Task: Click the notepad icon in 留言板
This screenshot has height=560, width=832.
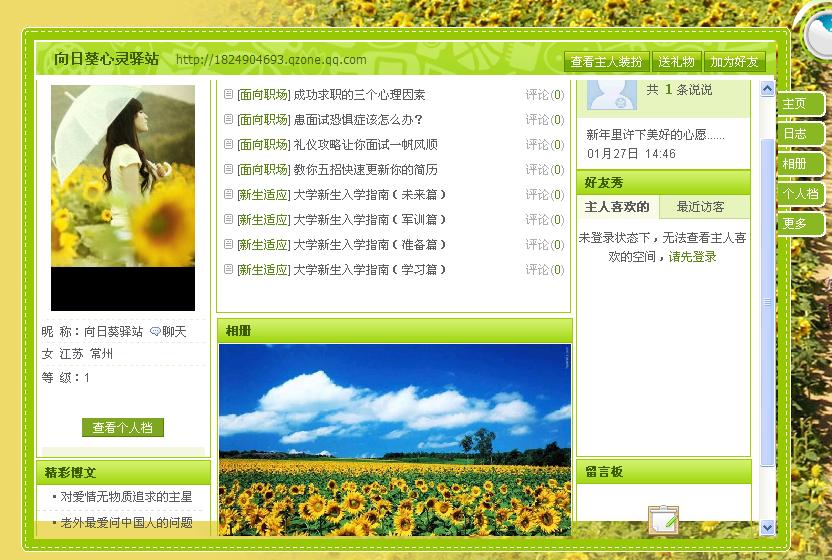Action: [663, 521]
